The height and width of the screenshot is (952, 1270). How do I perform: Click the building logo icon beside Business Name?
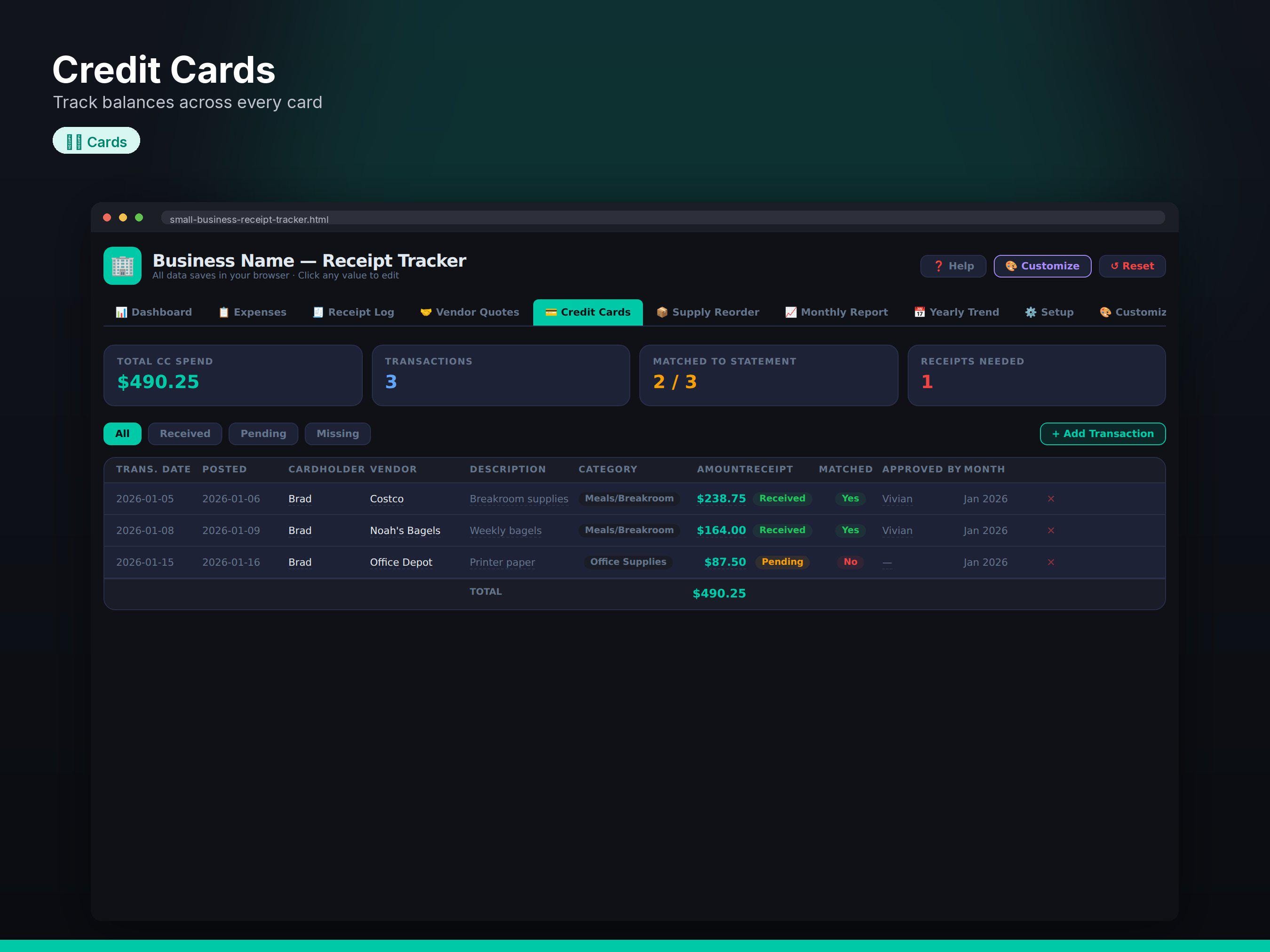coord(122,266)
